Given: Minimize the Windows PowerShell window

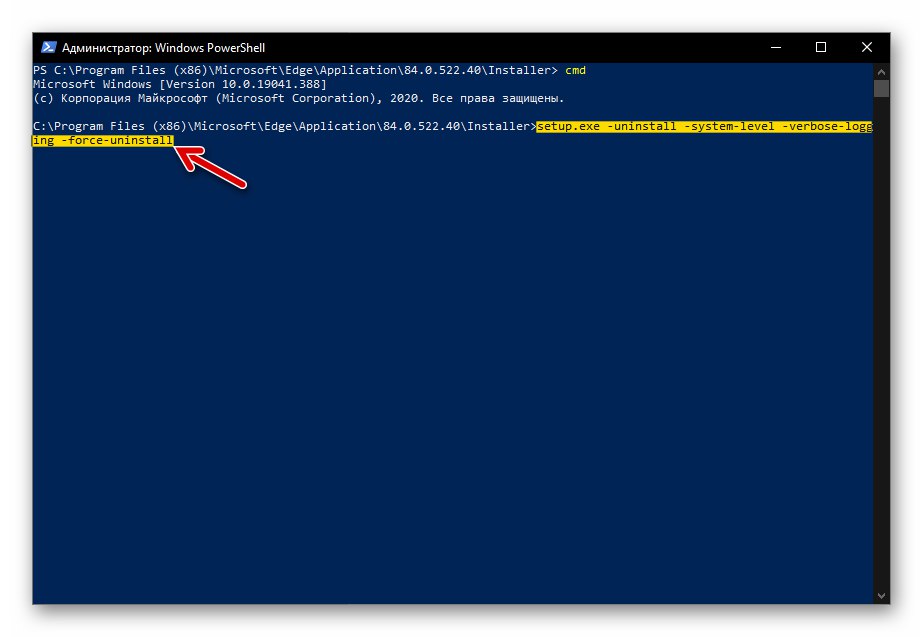Looking at the screenshot, I should point(775,47).
